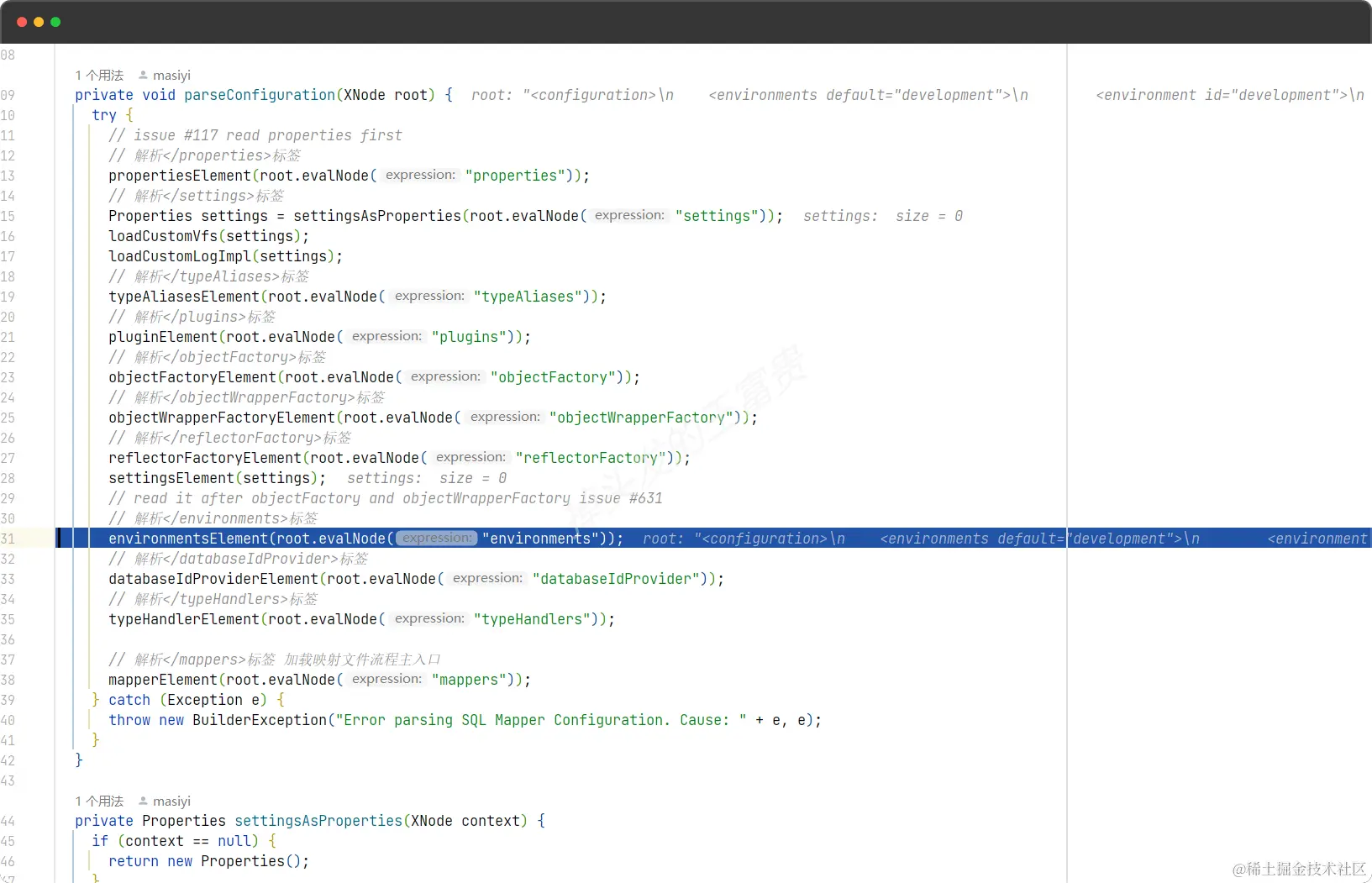1372x883 pixels.
Task: Click the 'context == null' condition
Action: pyautogui.click(x=188, y=841)
